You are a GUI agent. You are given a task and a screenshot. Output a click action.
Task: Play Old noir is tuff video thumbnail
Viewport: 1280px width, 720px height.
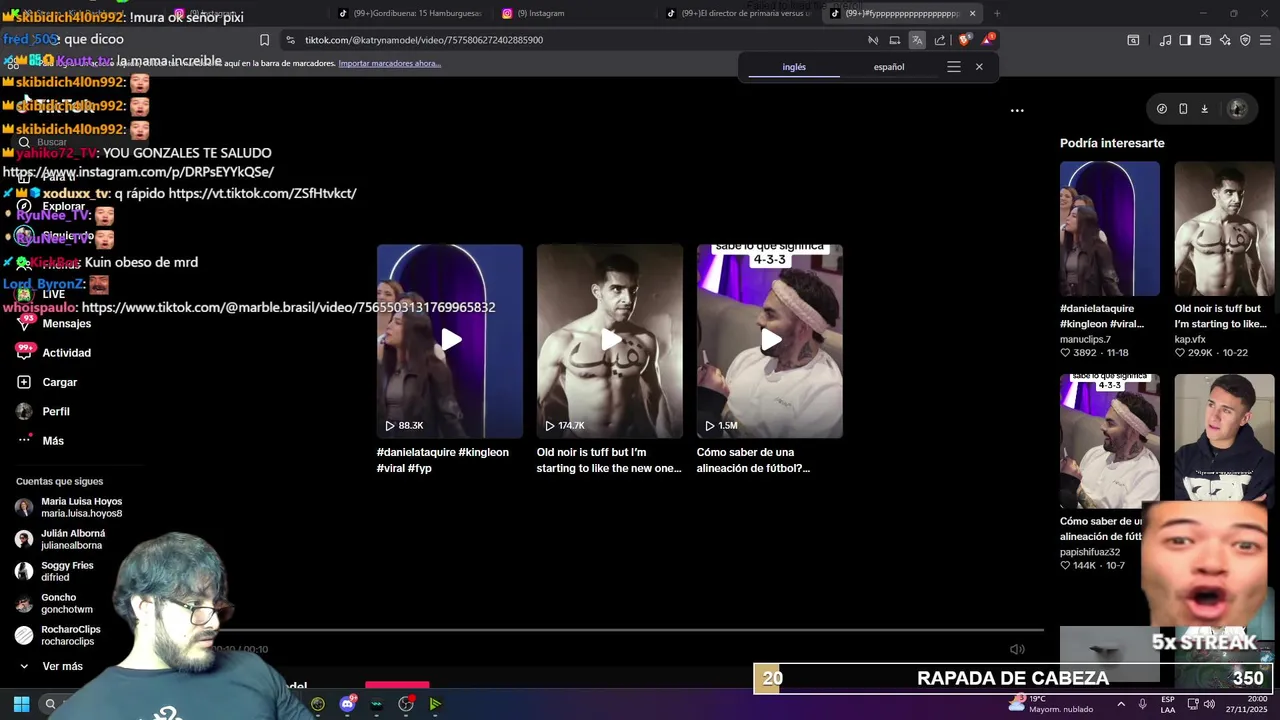[610, 341]
